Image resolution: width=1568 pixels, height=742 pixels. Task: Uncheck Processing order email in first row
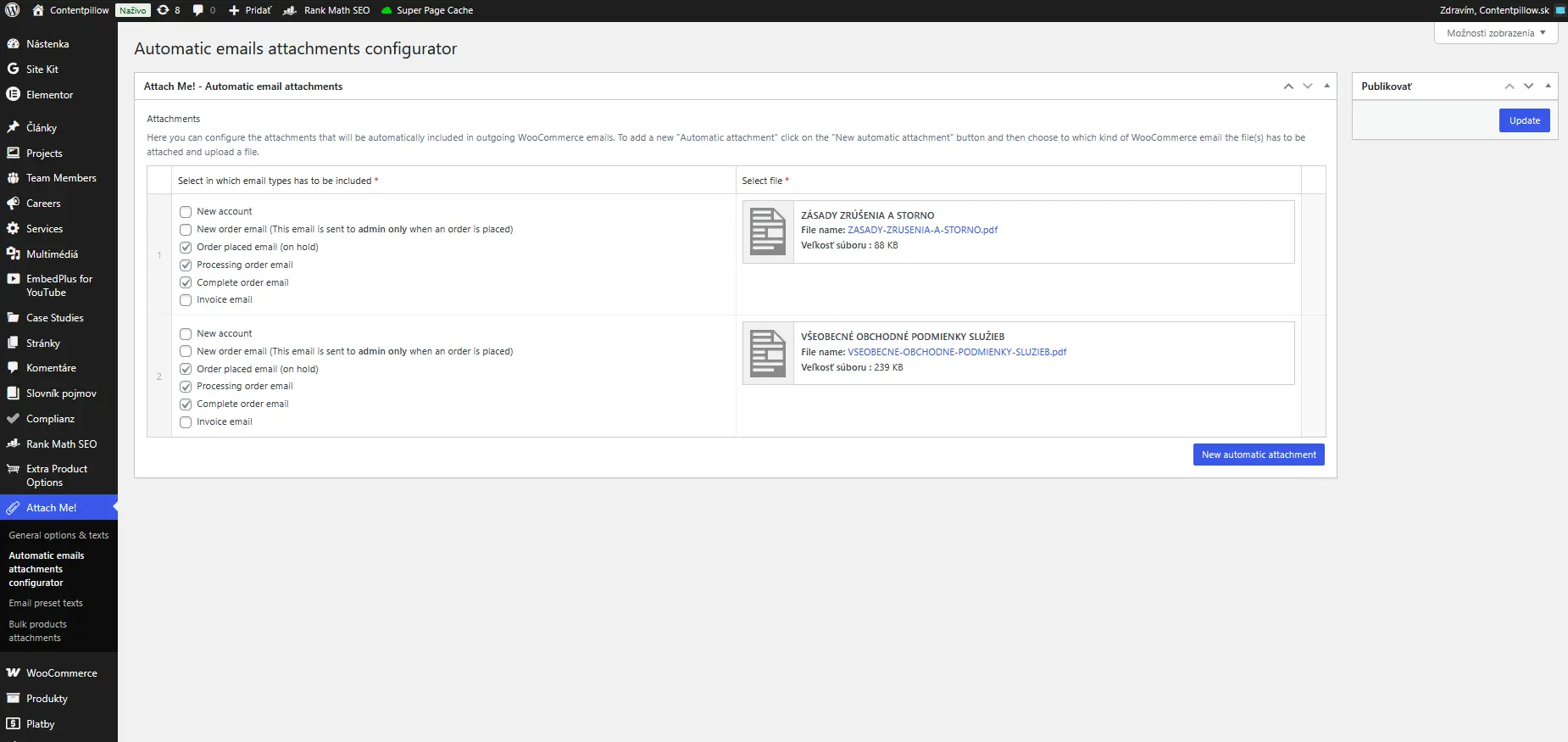(x=186, y=265)
